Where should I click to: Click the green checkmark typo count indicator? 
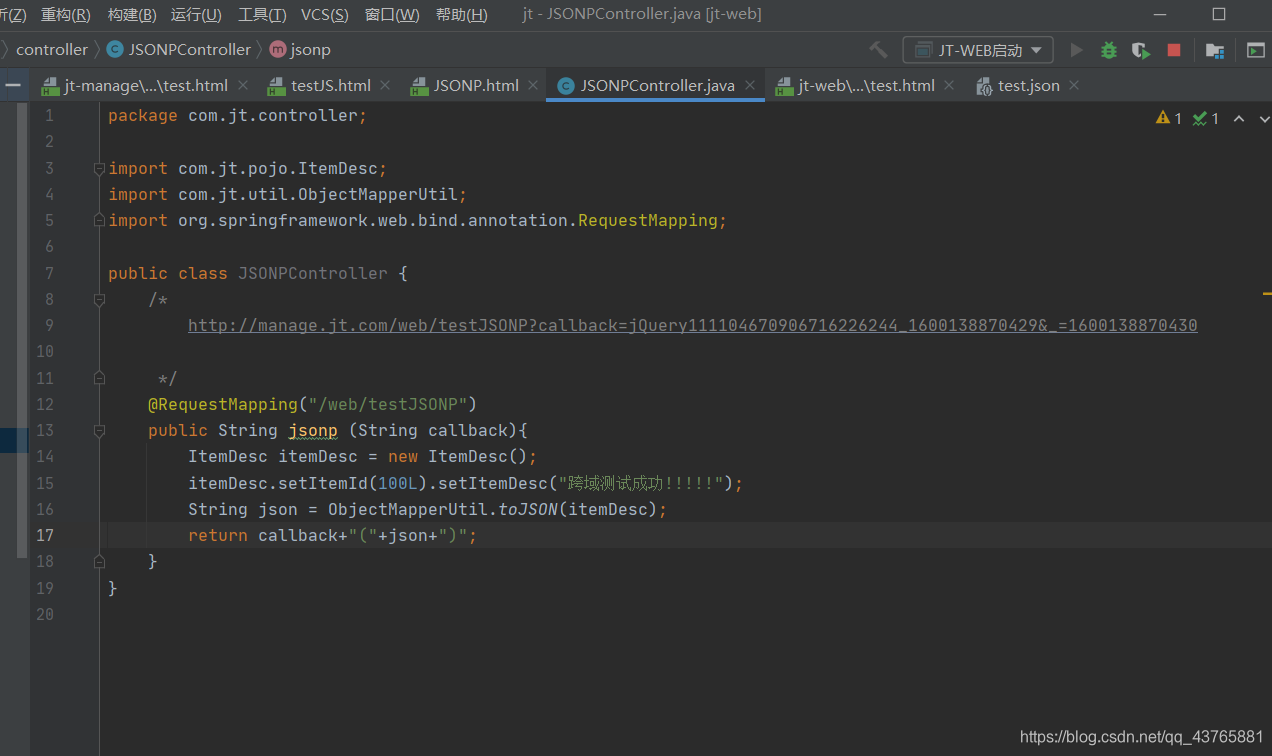[x=1205, y=118]
